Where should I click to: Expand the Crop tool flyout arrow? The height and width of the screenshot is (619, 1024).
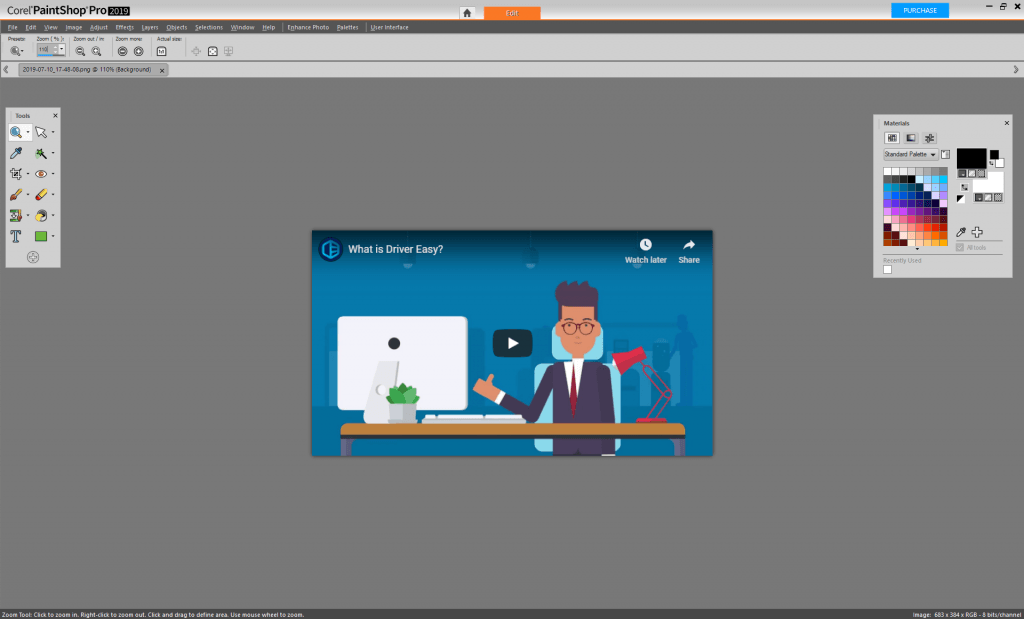28,174
